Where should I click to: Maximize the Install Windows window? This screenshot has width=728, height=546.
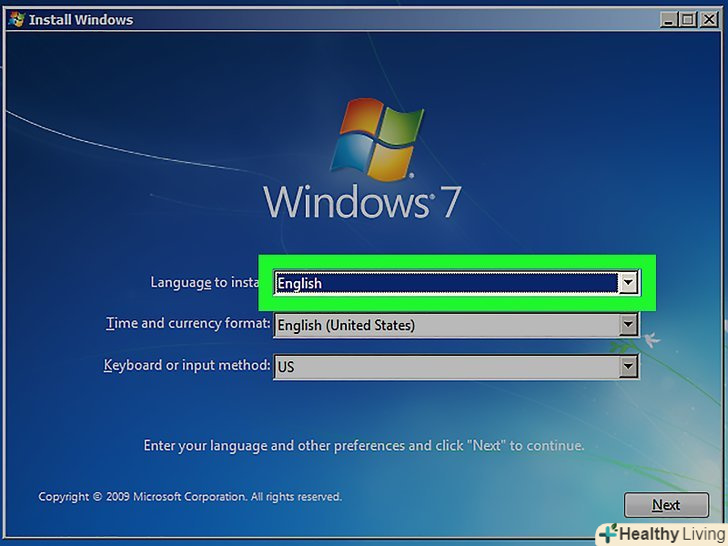click(688, 20)
